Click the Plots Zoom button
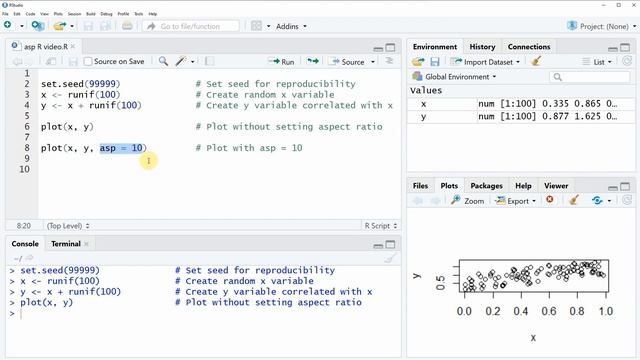 [467, 201]
